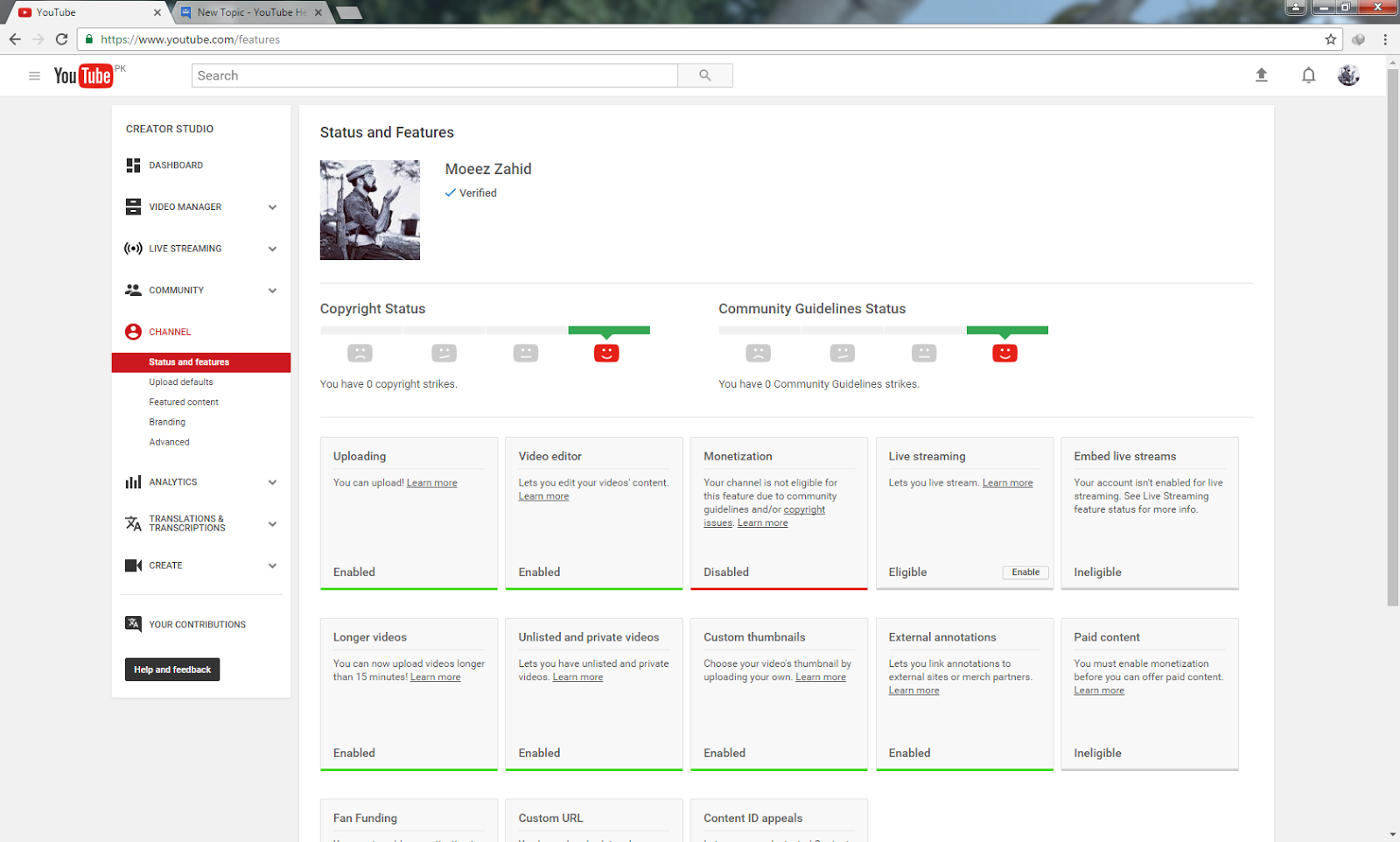
Task: Open Featured content in the Channel menu
Action: point(184,403)
